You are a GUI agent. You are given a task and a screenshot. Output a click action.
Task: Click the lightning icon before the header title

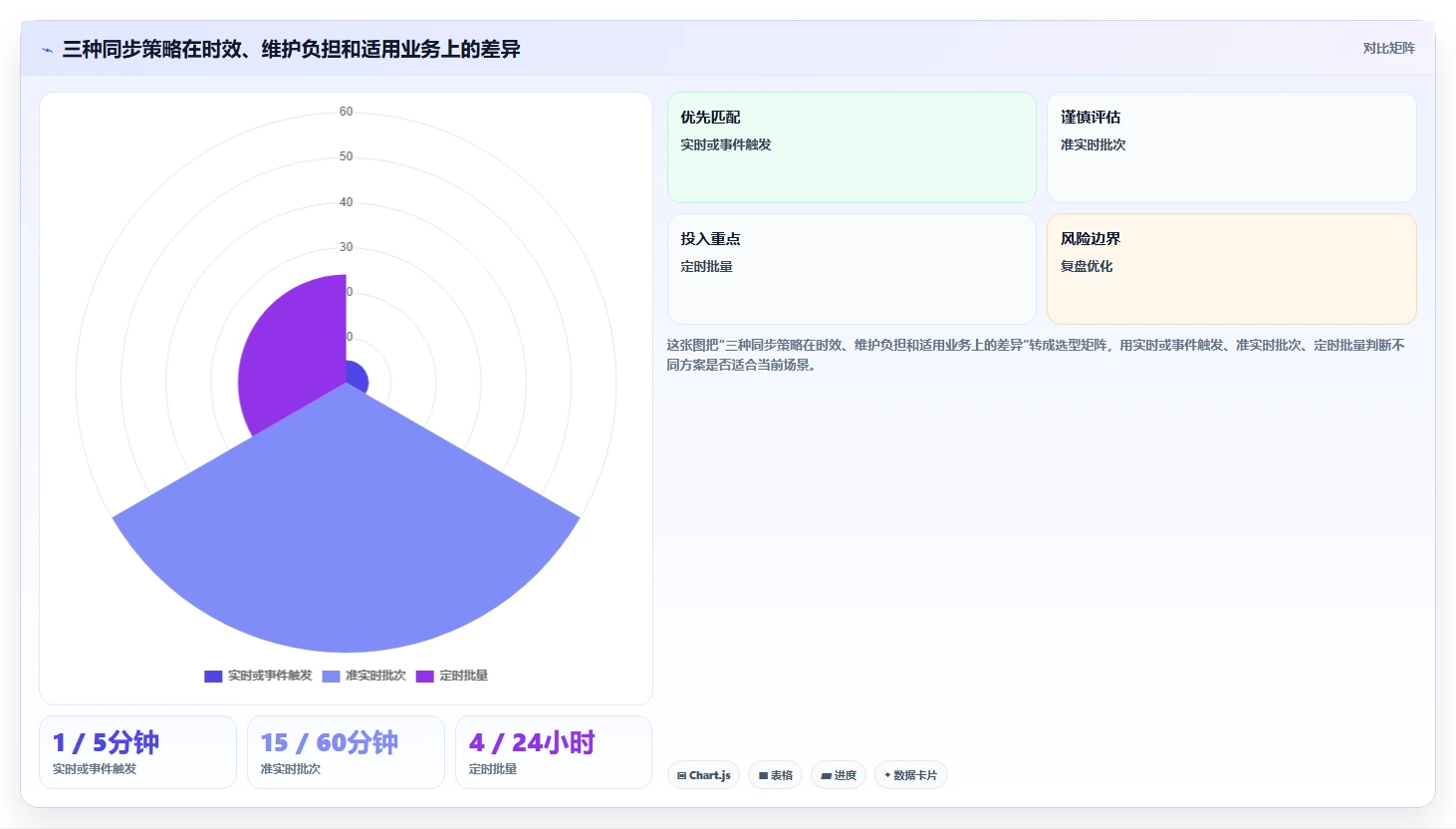pos(47,50)
